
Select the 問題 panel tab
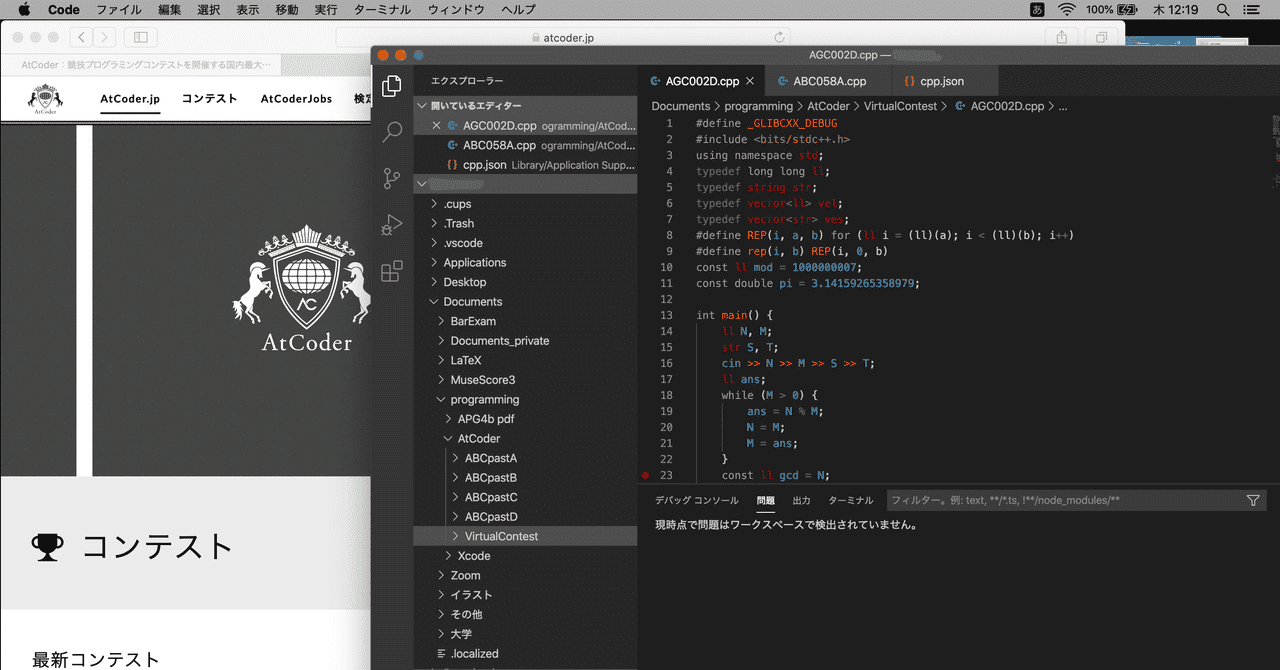click(765, 500)
